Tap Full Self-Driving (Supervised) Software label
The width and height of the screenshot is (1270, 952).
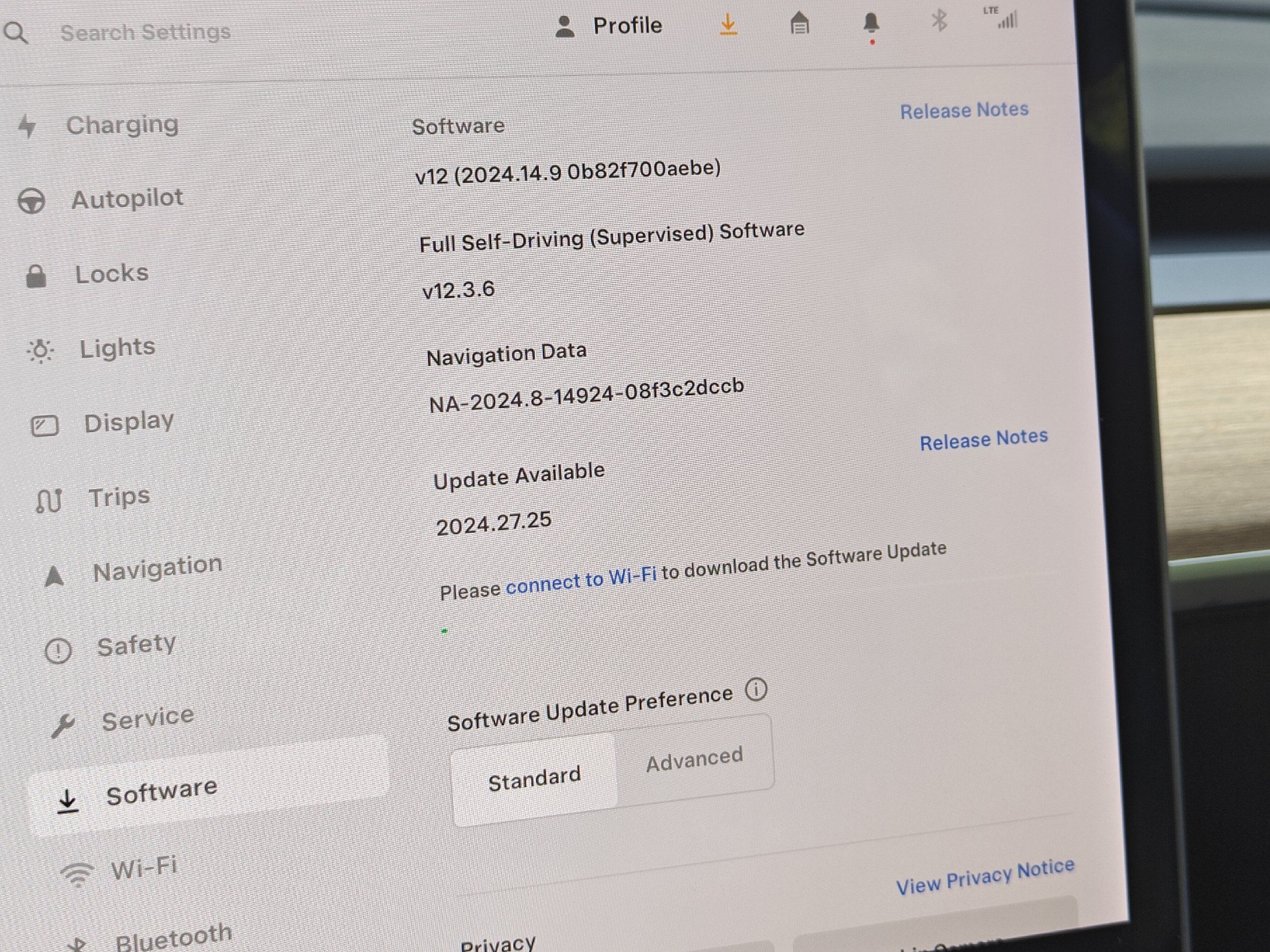(612, 237)
